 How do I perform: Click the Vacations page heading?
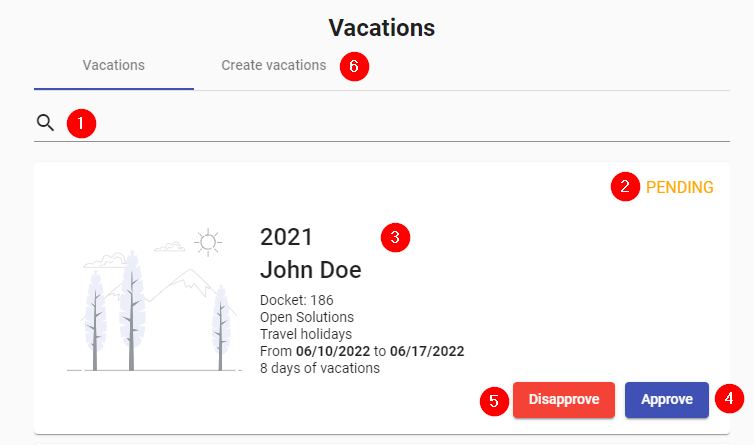(x=381, y=27)
